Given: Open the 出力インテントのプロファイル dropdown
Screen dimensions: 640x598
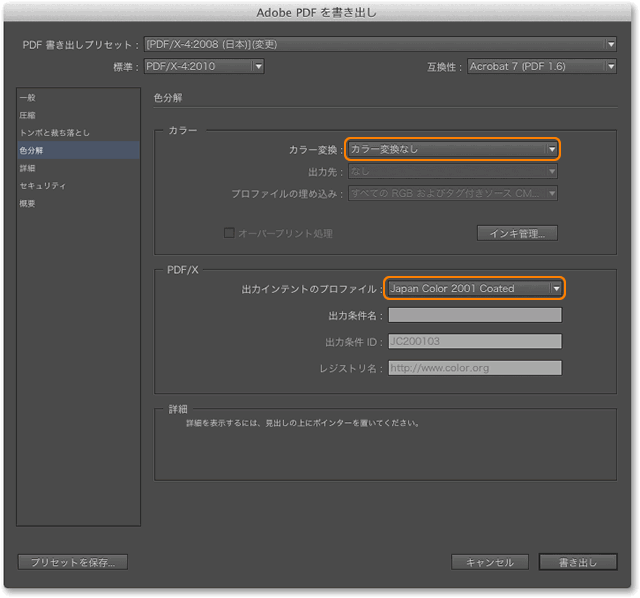Looking at the screenshot, I should click(474, 289).
